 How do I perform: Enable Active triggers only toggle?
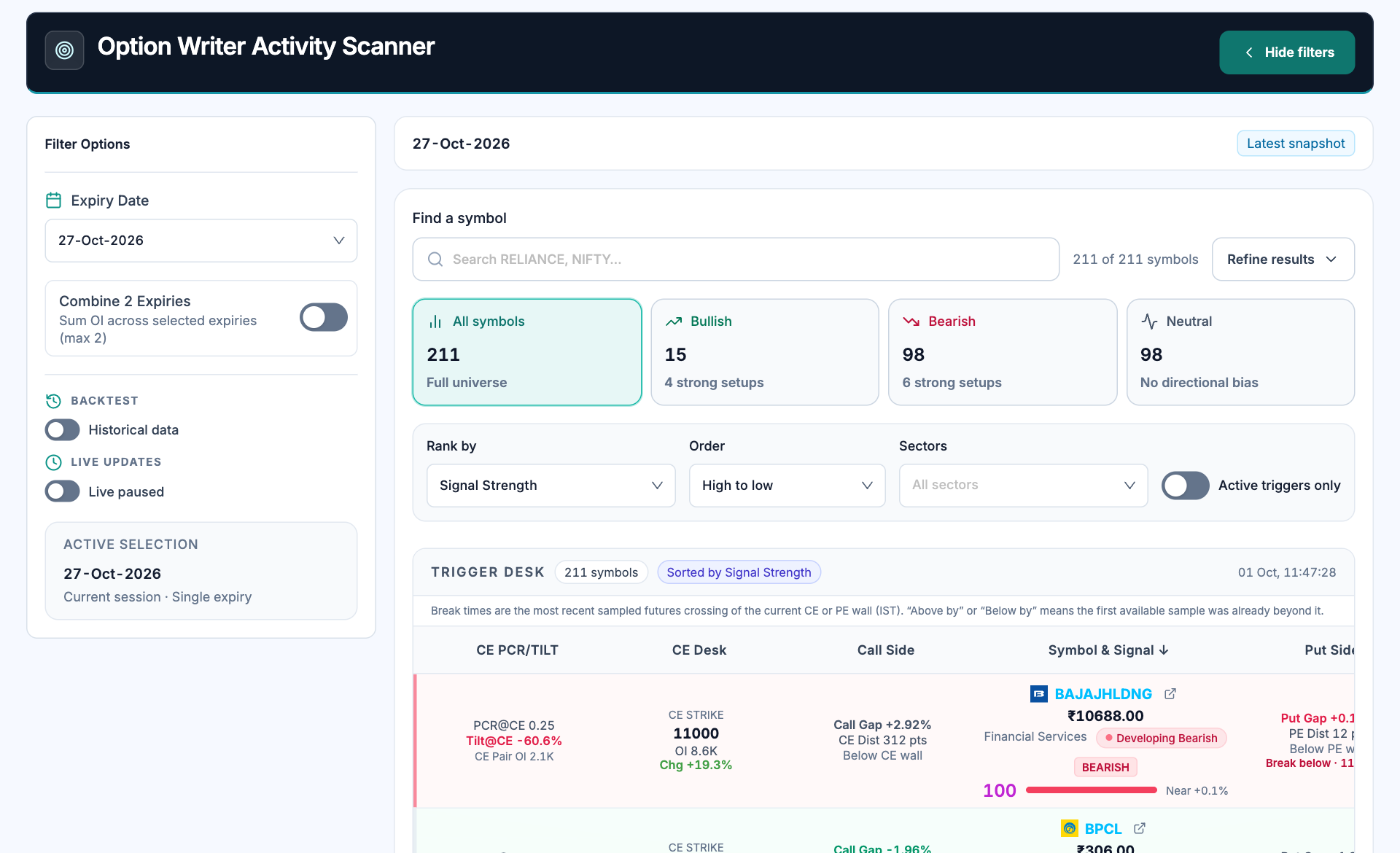pos(1186,486)
